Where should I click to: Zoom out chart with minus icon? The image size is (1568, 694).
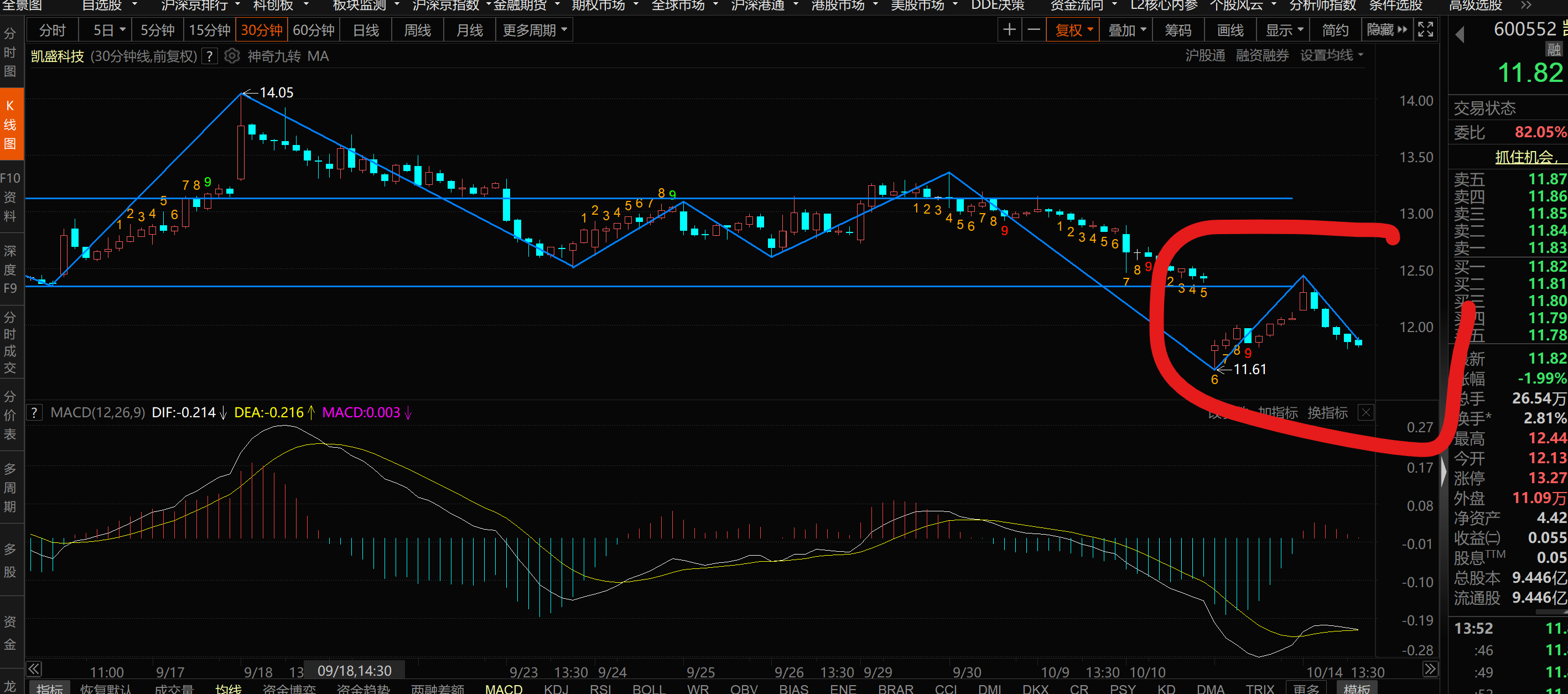[x=1034, y=30]
